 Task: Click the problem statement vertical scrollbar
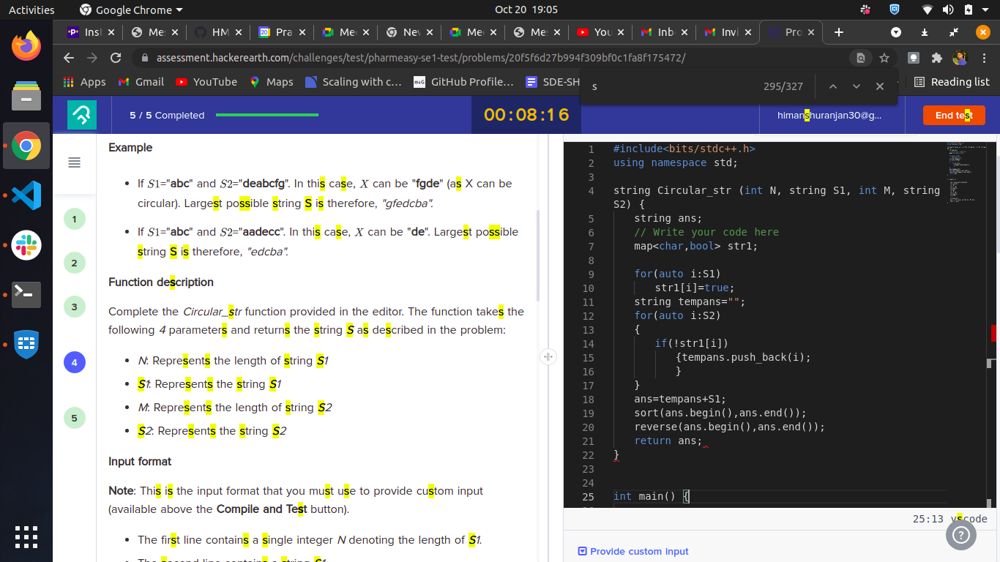(x=538, y=255)
